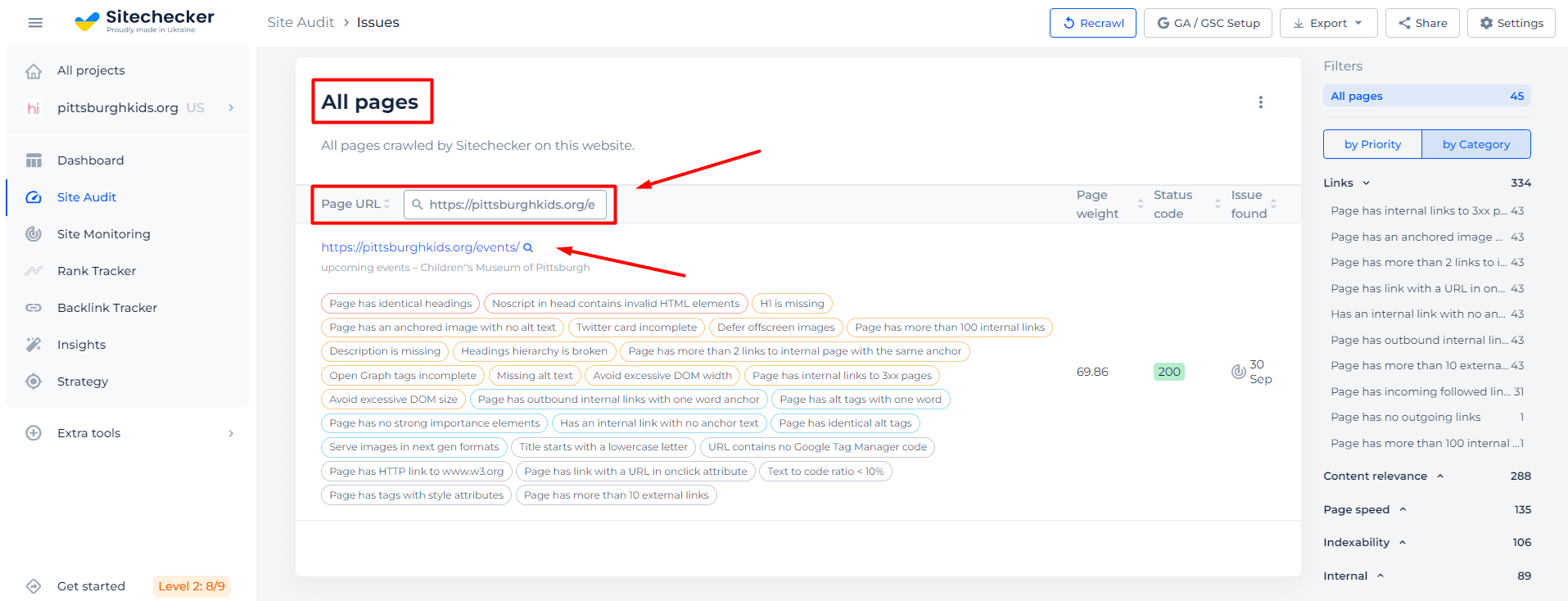Select 'Page has more than 10 externa...' filter
Screen dimensions: 1568x601
pyautogui.click(x=1426, y=366)
